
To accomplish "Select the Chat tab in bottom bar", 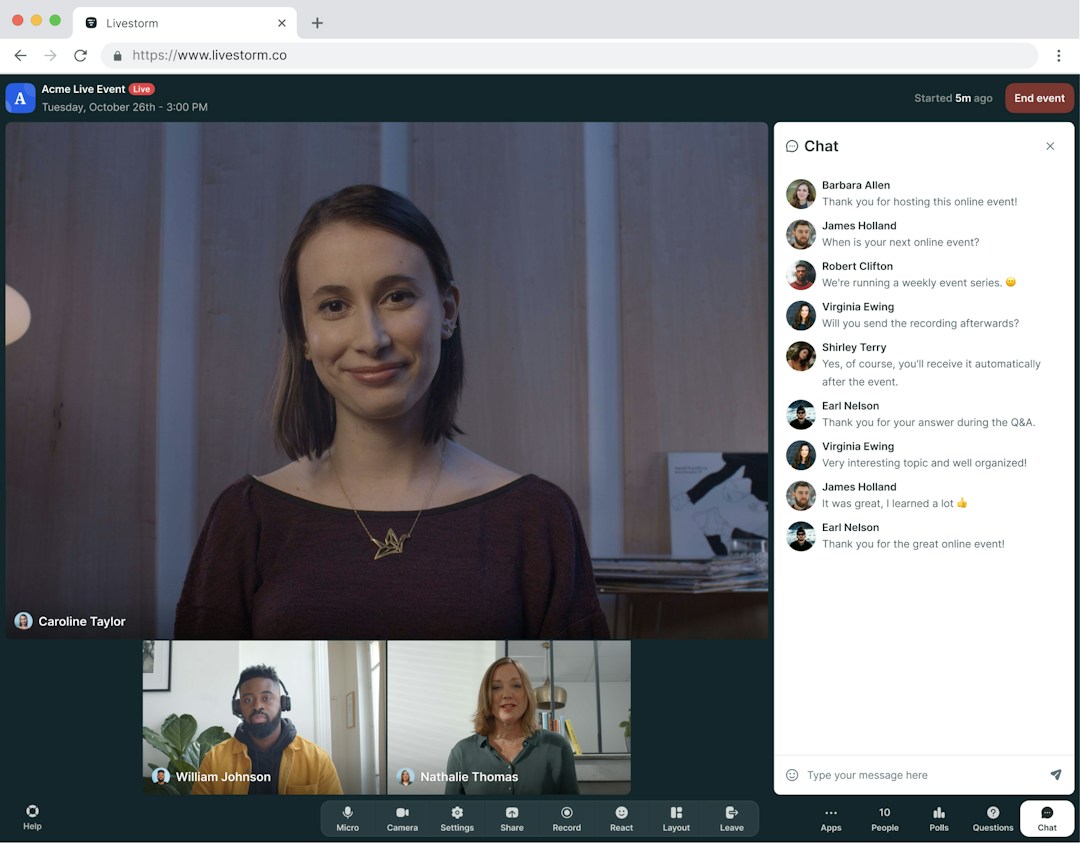I will click(x=1047, y=819).
